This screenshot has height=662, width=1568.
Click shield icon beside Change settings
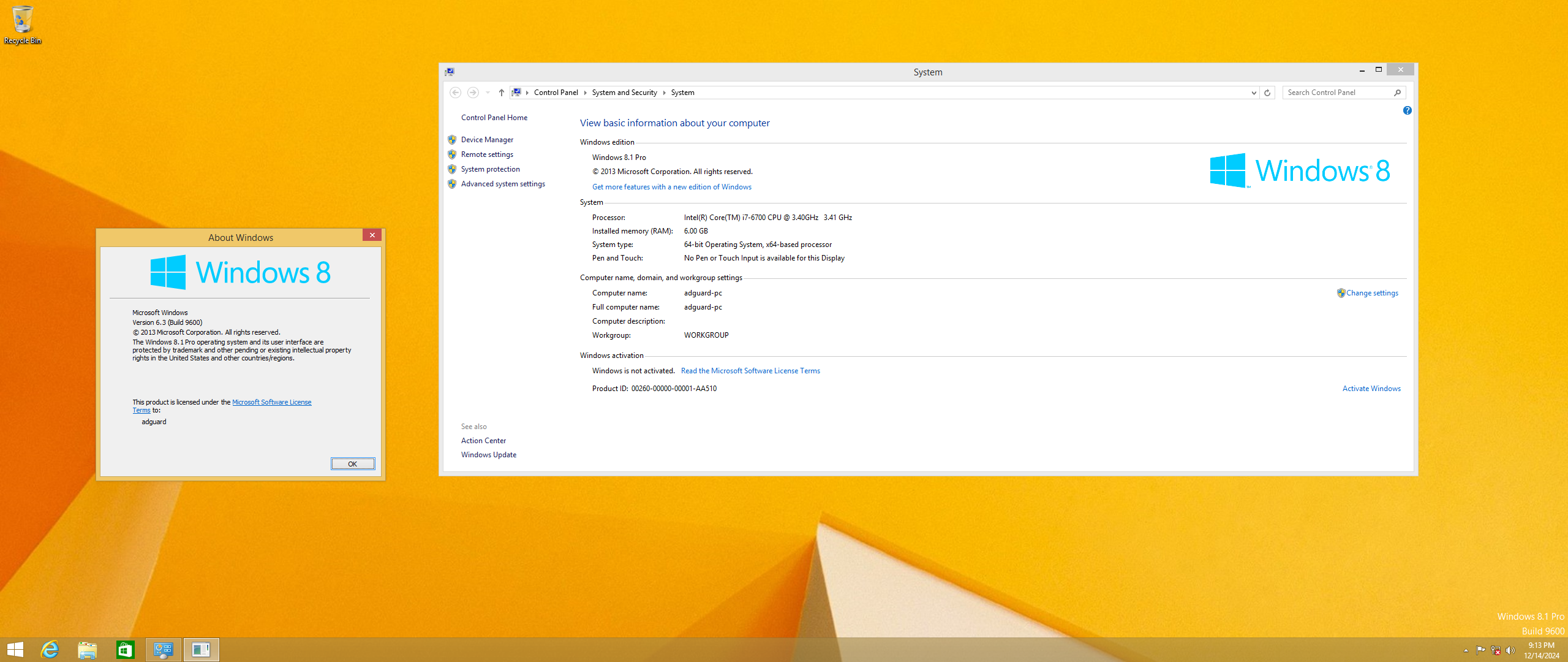point(1341,293)
